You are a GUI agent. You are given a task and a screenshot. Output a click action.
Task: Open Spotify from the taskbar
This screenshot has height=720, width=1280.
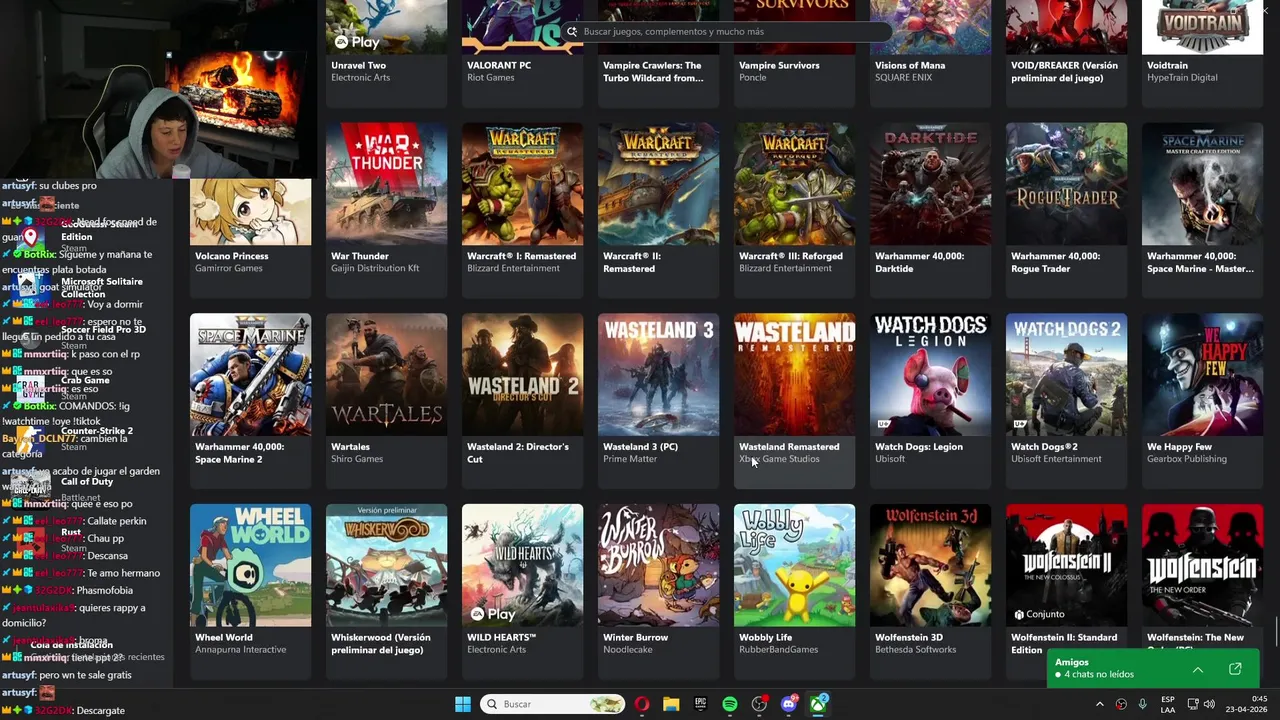pyautogui.click(x=730, y=704)
